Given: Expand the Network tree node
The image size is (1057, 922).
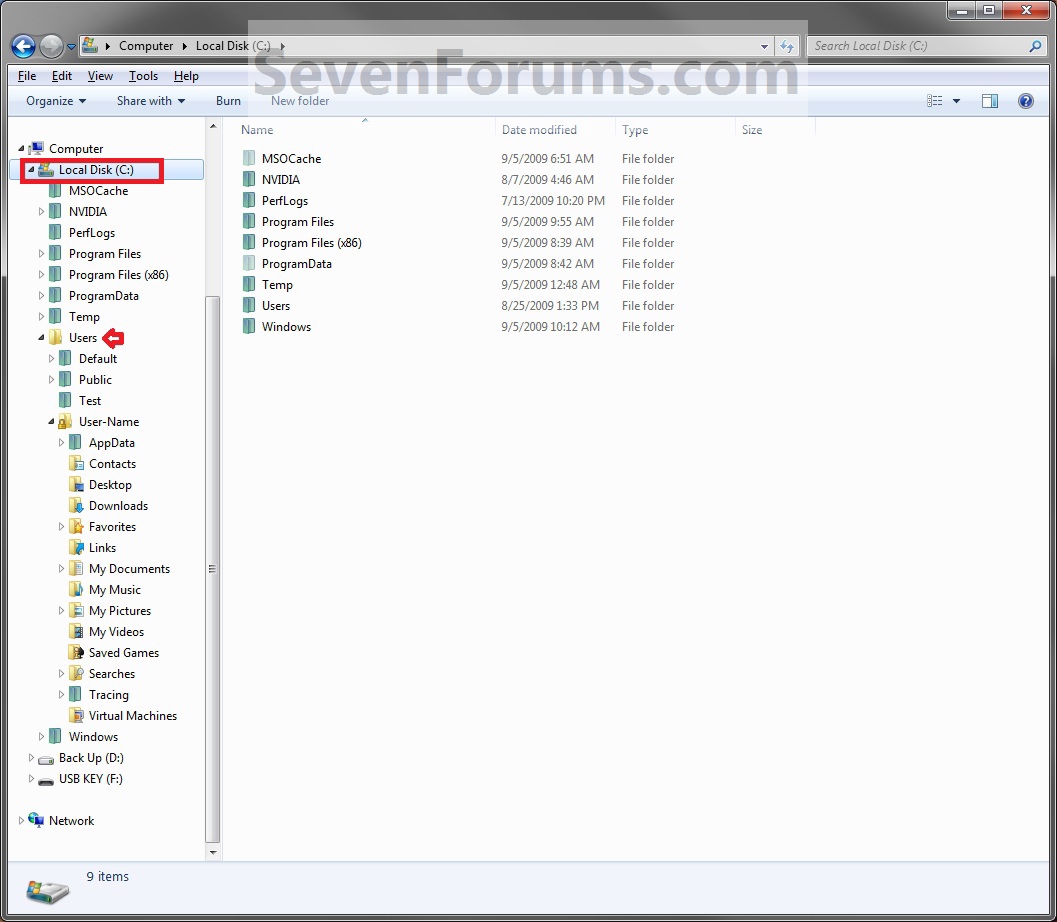Looking at the screenshot, I should click(x=21, y=820).
